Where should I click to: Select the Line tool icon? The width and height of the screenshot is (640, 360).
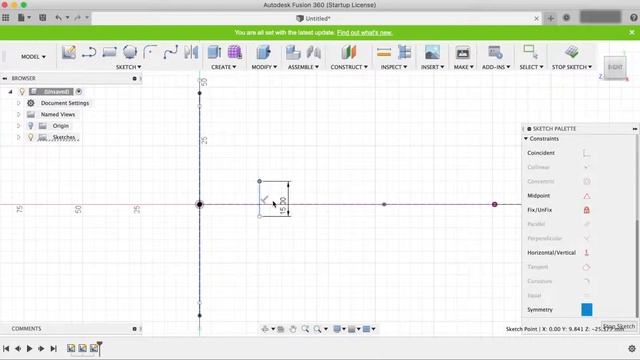pos(89,52)
